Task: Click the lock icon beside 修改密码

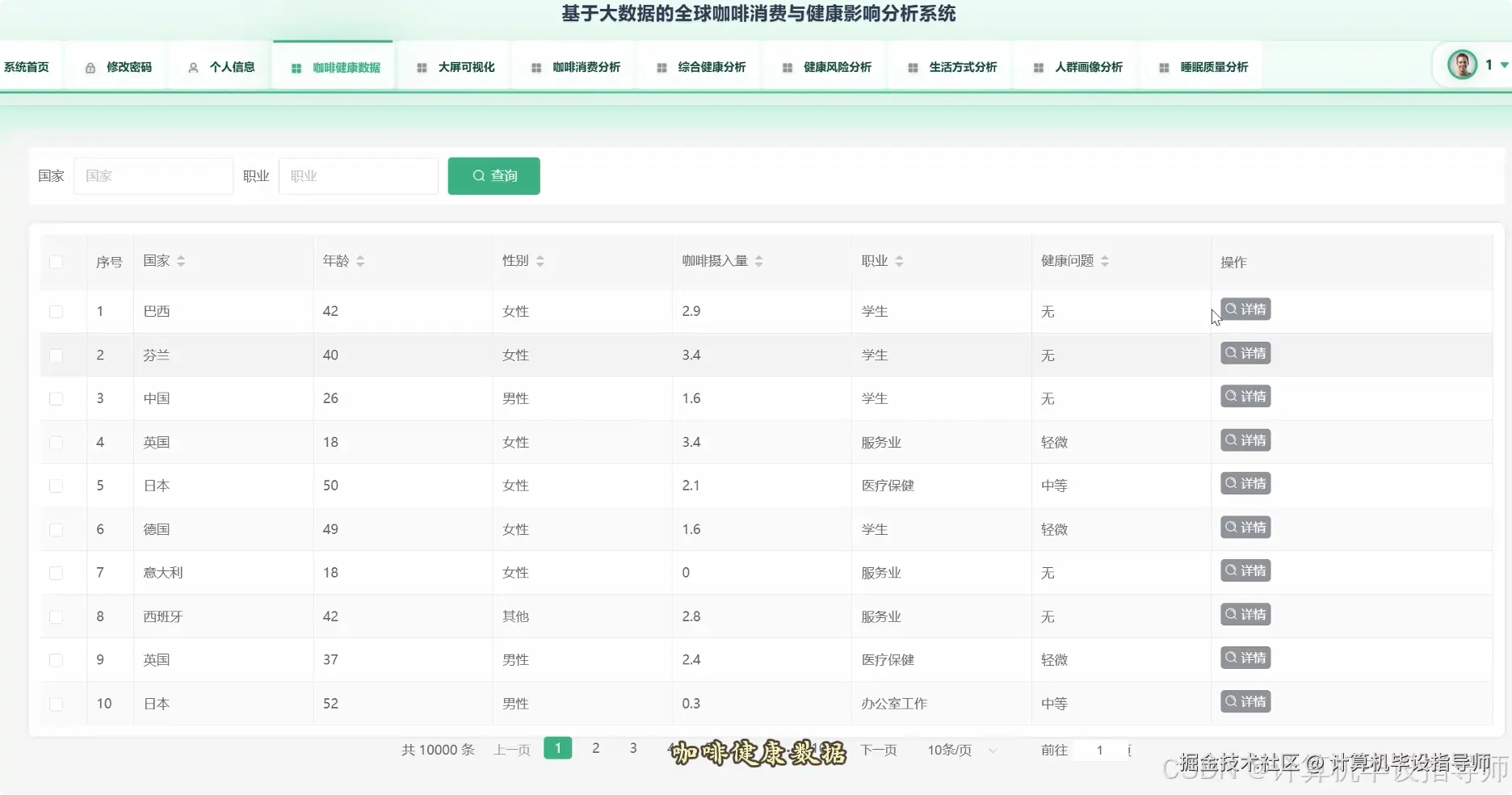Action: coord(90,67)
